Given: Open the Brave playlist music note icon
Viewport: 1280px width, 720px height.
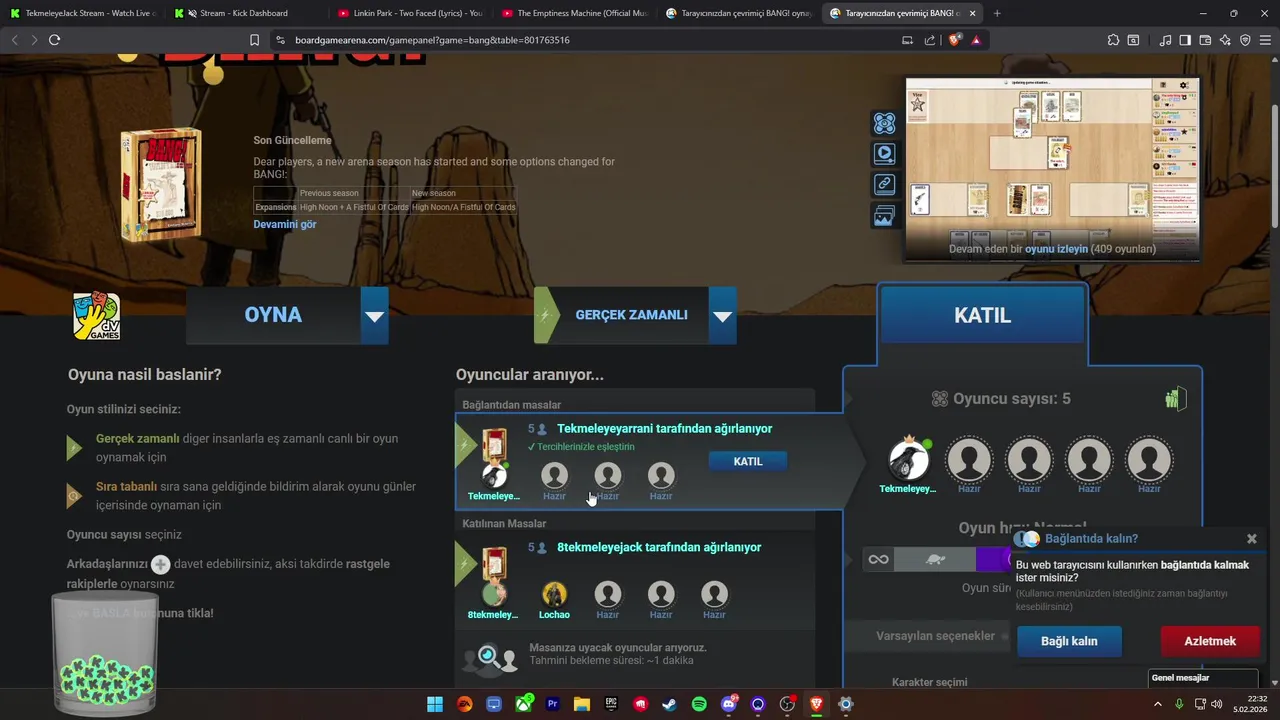Looking at the screenshot, I should click(x=1166, y=40).
